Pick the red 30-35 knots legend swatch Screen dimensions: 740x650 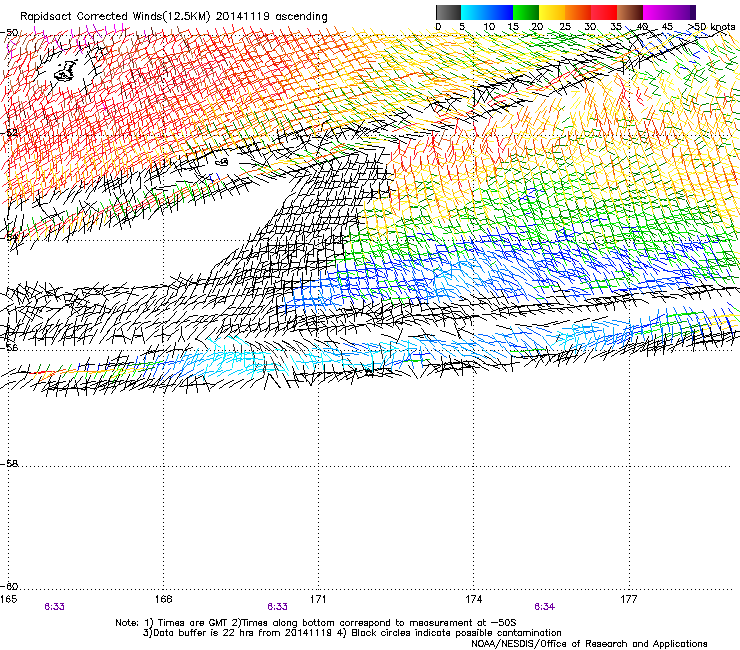pos(604,12)
